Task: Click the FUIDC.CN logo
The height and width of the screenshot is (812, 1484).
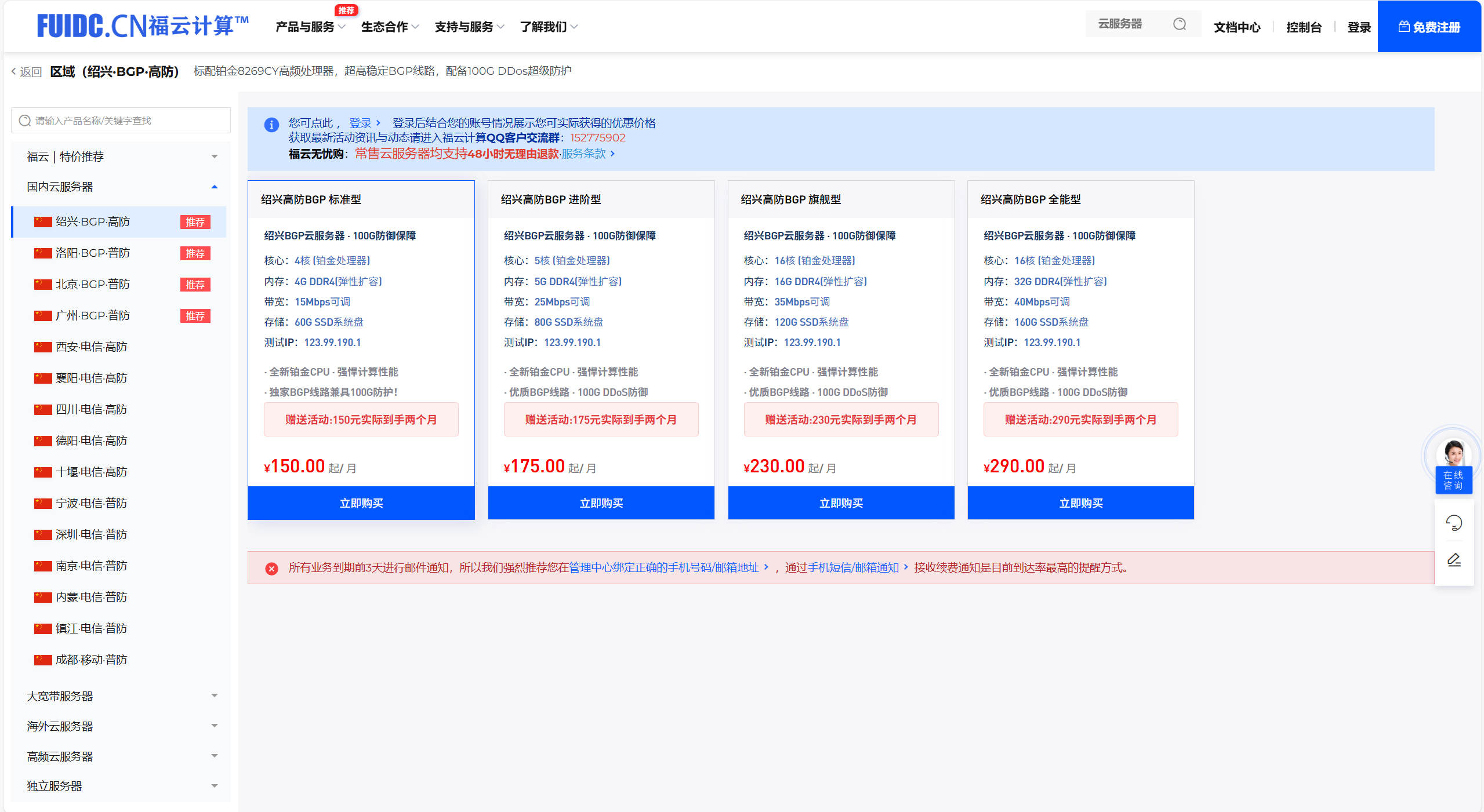Action: click(143, 26)
